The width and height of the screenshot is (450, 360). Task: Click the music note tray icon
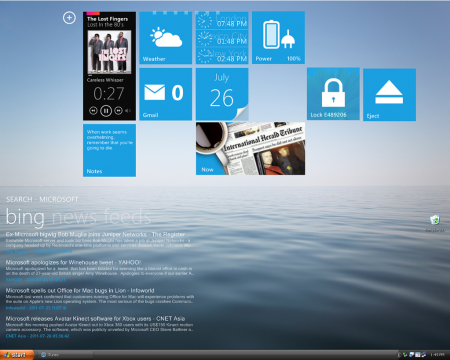tap(424, 355)
